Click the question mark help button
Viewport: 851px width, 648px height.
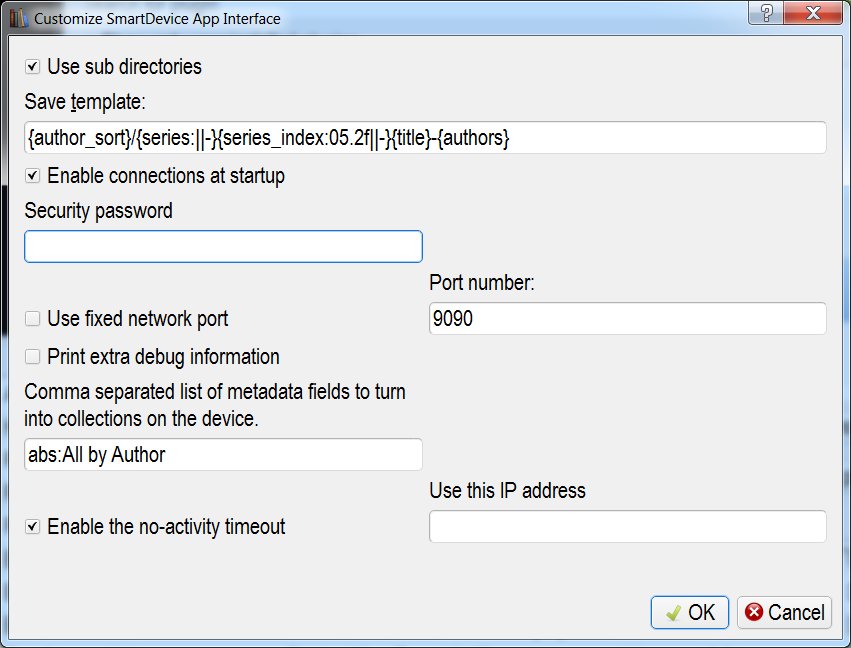766,12
